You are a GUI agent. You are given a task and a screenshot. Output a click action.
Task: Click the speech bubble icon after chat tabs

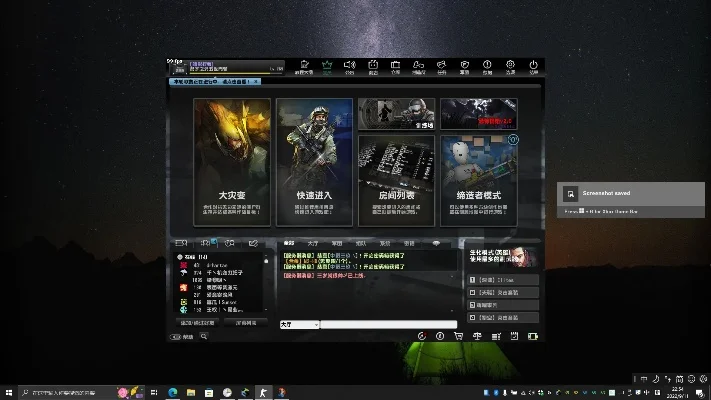(x=436, y=244)
